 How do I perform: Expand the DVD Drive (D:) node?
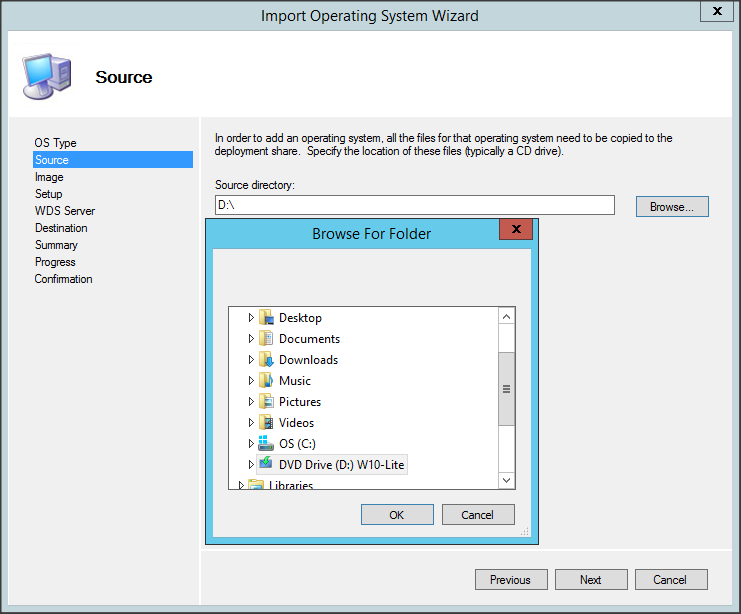point(252,464)
